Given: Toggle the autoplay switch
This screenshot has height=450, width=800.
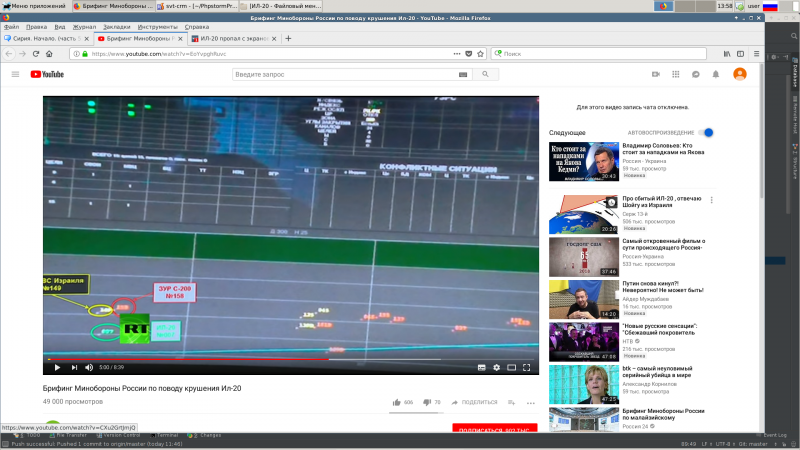Looking at the screenshot, I should coord(706,133).
